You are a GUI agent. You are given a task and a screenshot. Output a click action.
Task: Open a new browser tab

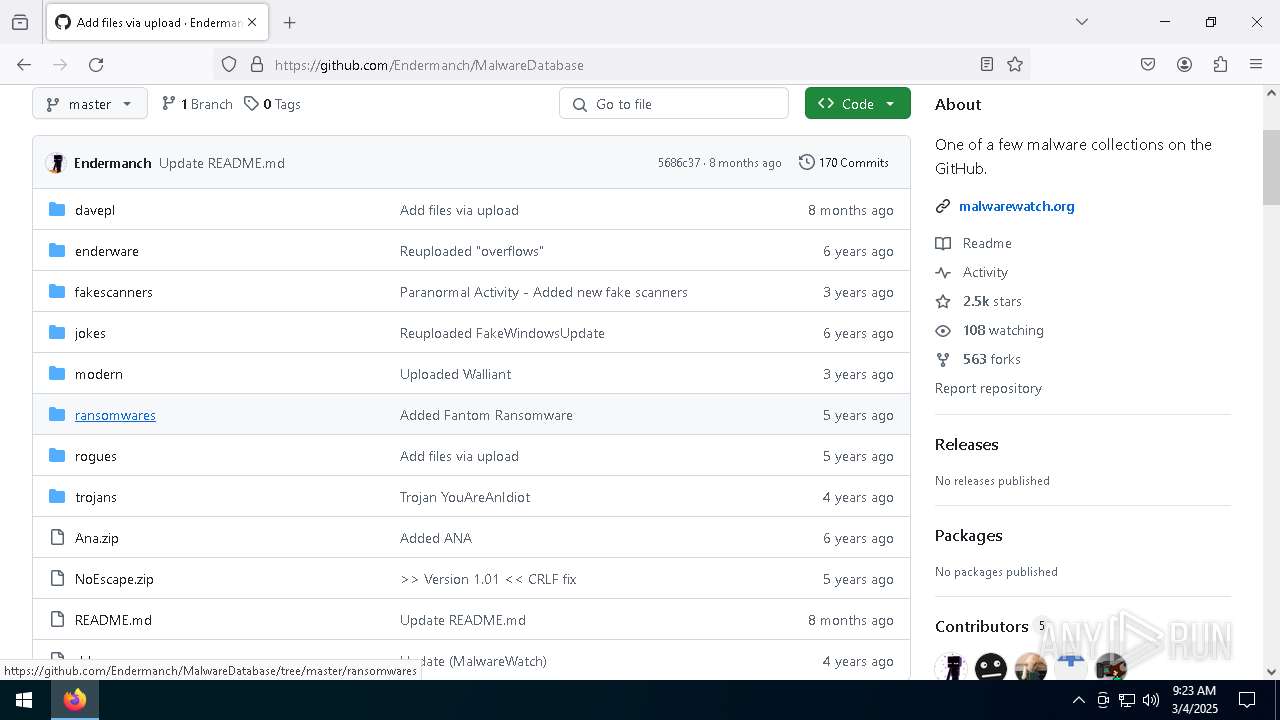pyautogui.click(x=290, y=22)
